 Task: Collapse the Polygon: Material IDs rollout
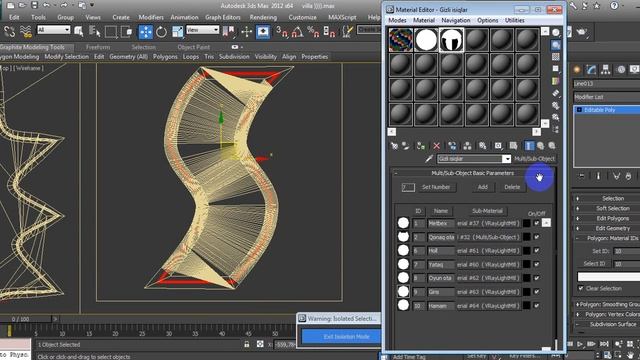pyautogui.click(x=607, y=238)
